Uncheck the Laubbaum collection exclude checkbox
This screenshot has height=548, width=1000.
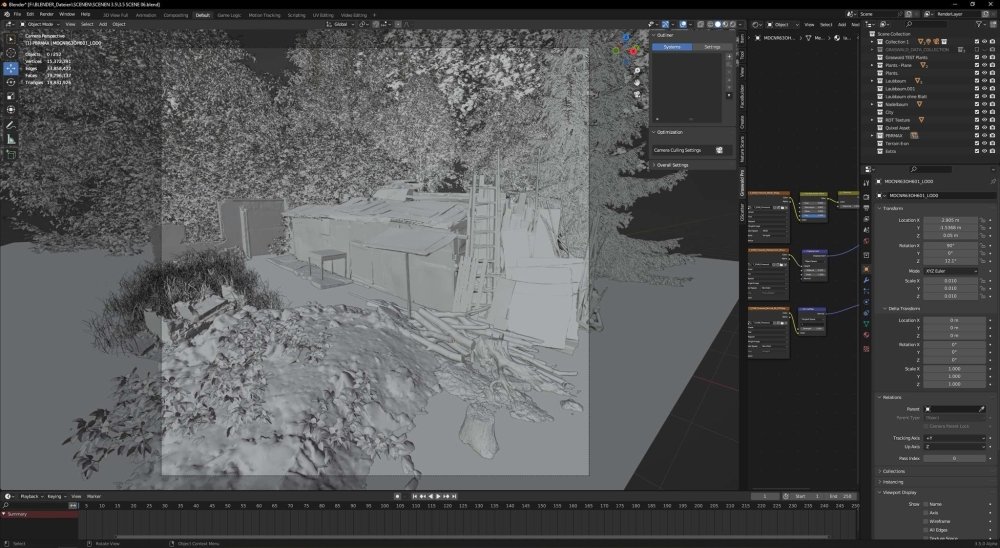pyautogui.click(x=976, y=81)
